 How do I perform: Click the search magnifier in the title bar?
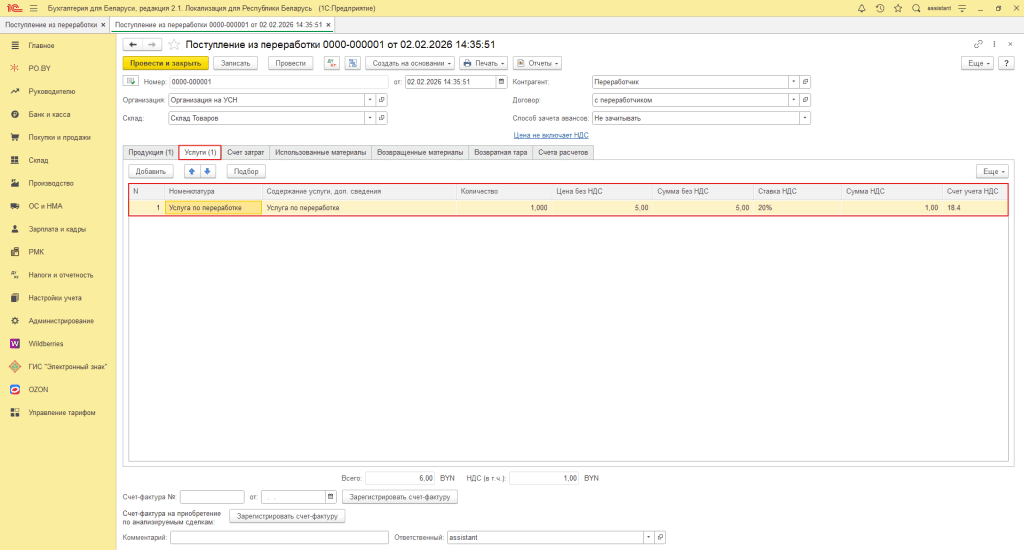[916, 8]
